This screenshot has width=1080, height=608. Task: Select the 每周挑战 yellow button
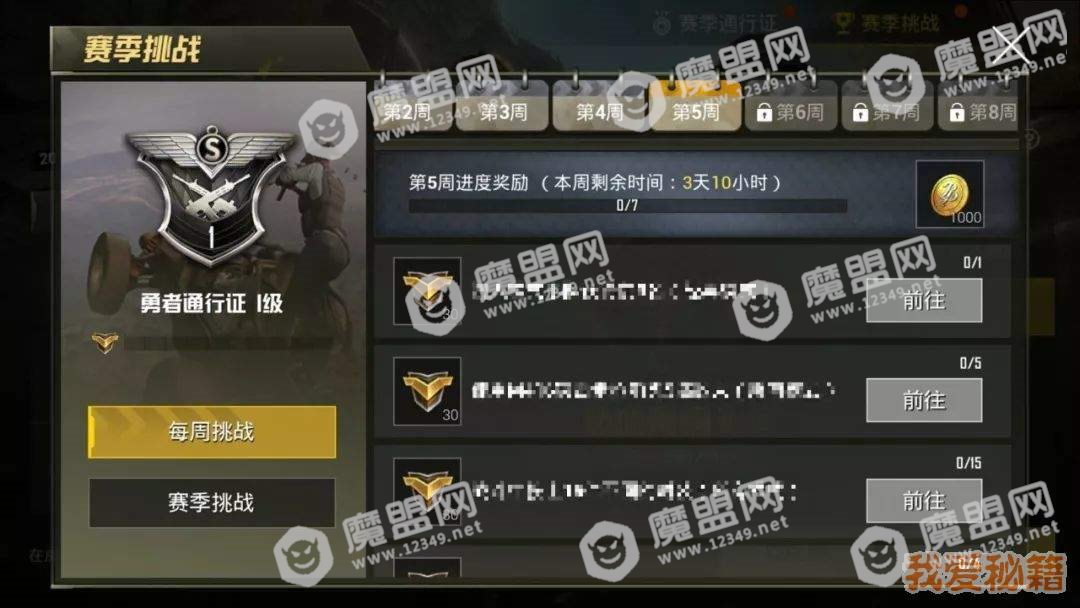(x=212, y=432)
